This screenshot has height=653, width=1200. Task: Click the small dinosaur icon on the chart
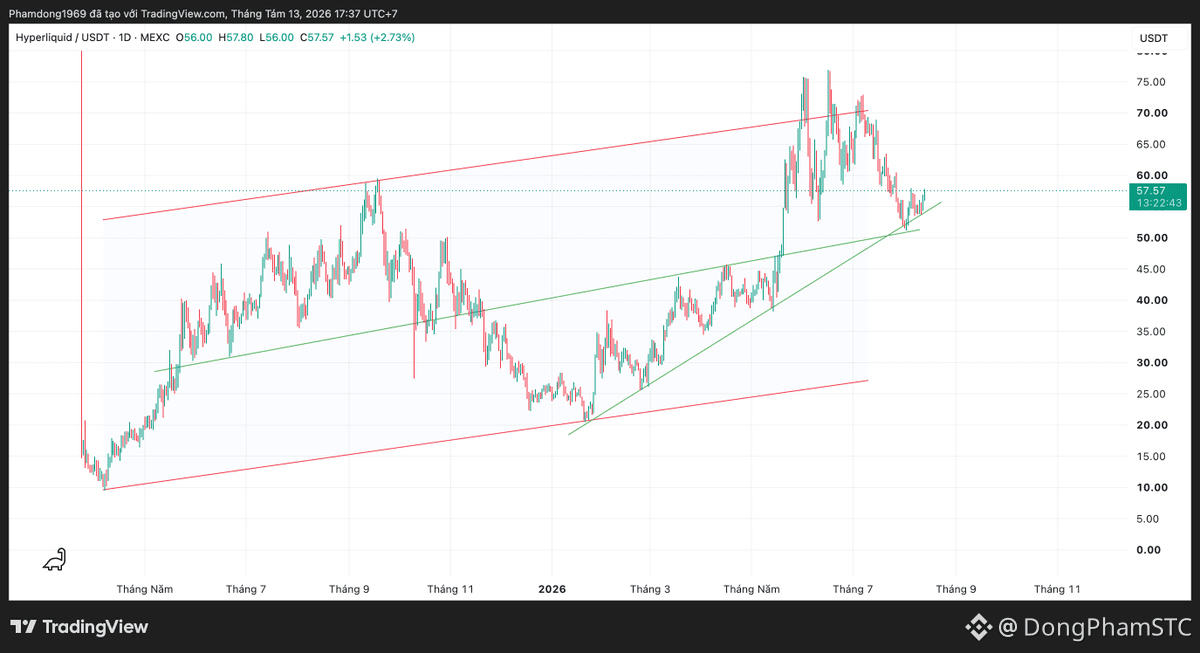tap(55, 560)
